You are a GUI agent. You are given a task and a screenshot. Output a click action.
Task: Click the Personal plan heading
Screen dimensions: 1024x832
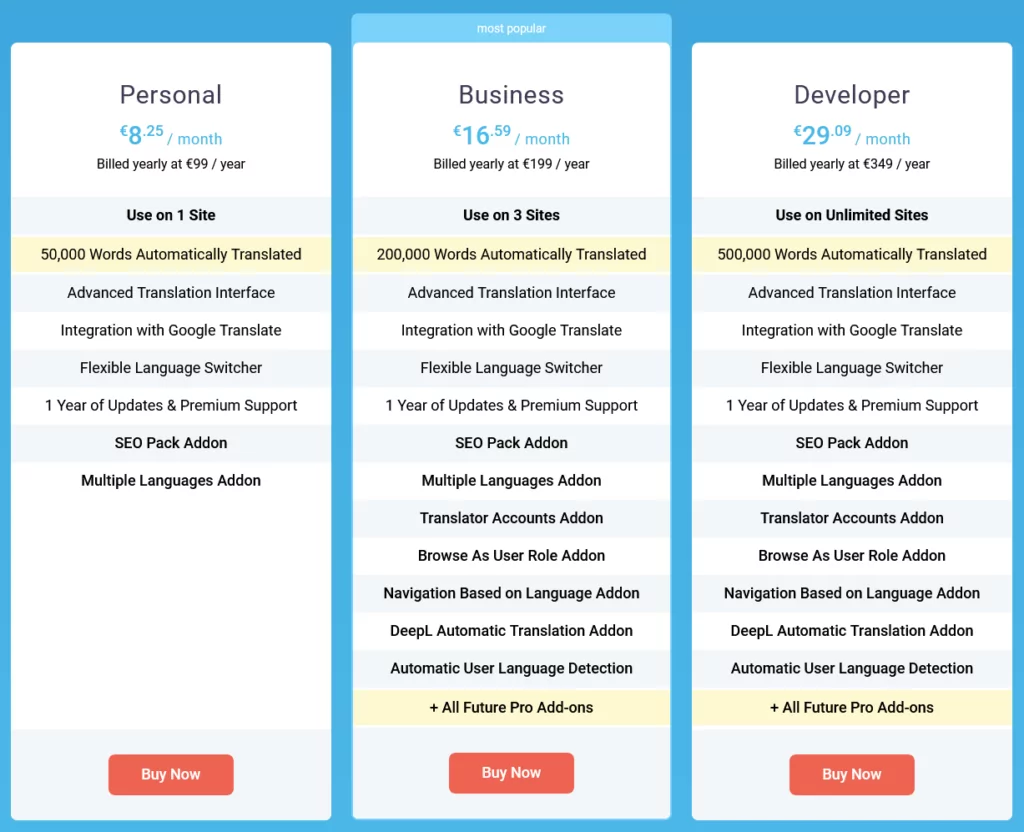[x=171, y=95]
